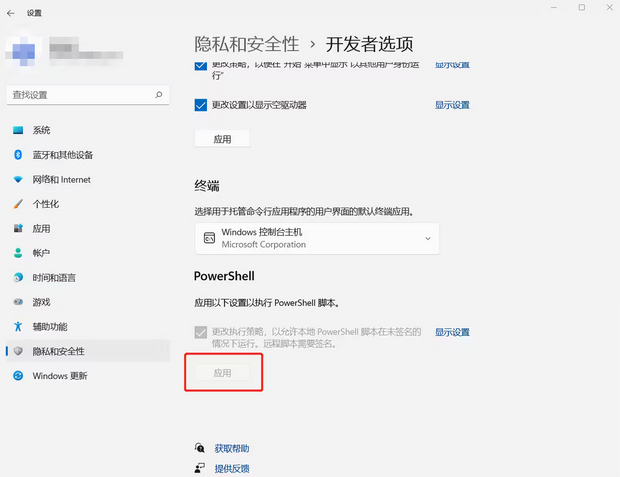Image resolution: width=620 pixels, height=477 pixels.
Task: Open the person icon for 帐户
Action: (18, 253)
